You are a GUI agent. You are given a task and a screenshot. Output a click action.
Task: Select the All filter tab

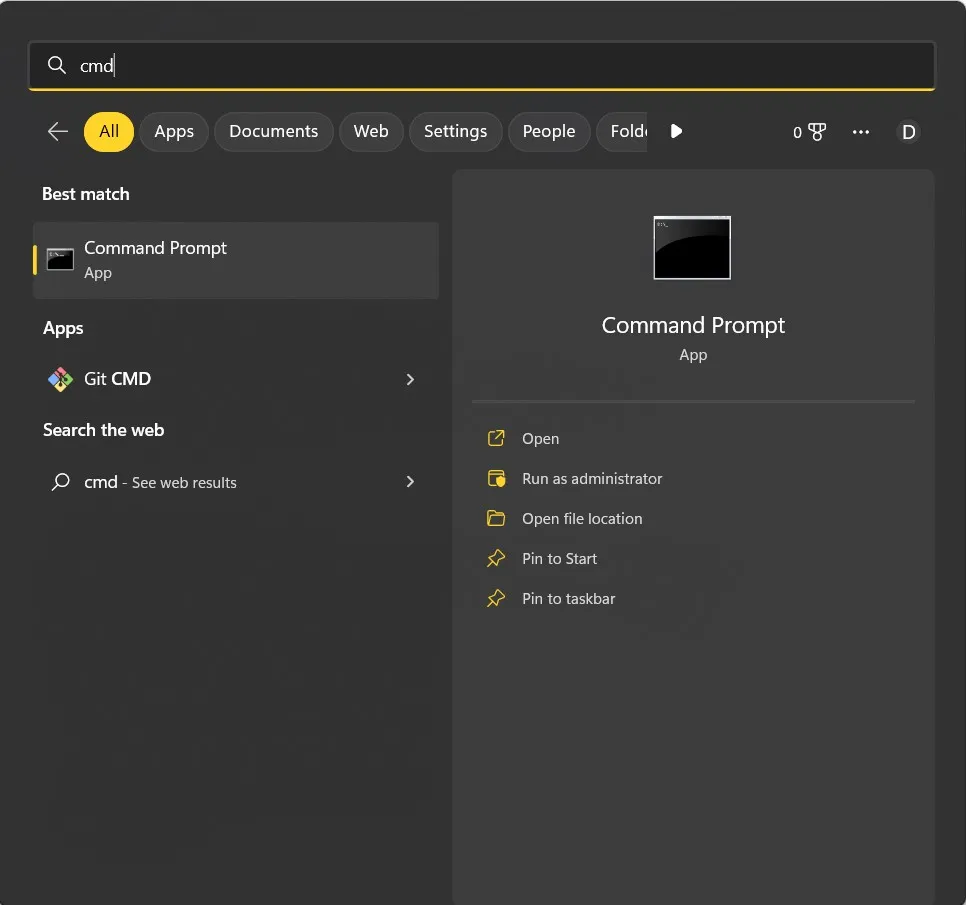tap(108, 131)
